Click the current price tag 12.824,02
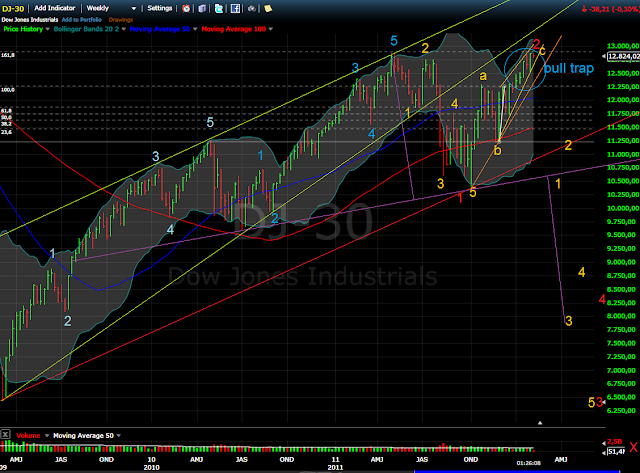640x473 pixels. tap(623, 56)
